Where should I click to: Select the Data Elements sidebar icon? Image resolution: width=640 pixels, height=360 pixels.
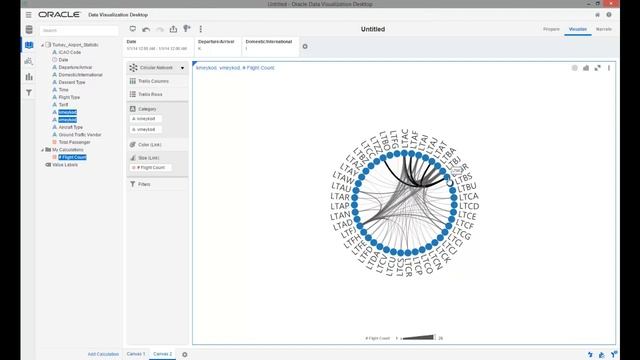point(29,45)
